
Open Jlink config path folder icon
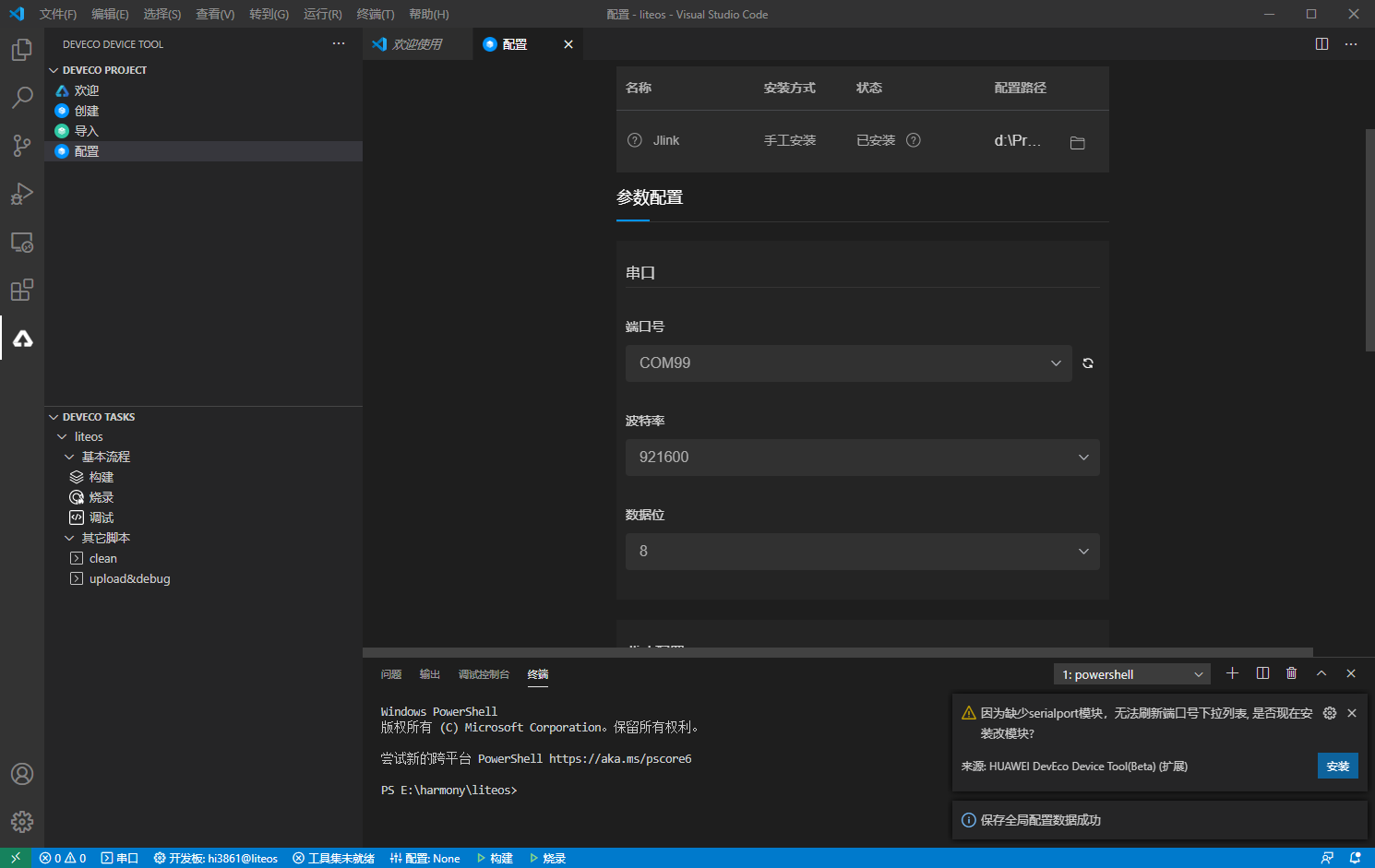coord(1077,142)
